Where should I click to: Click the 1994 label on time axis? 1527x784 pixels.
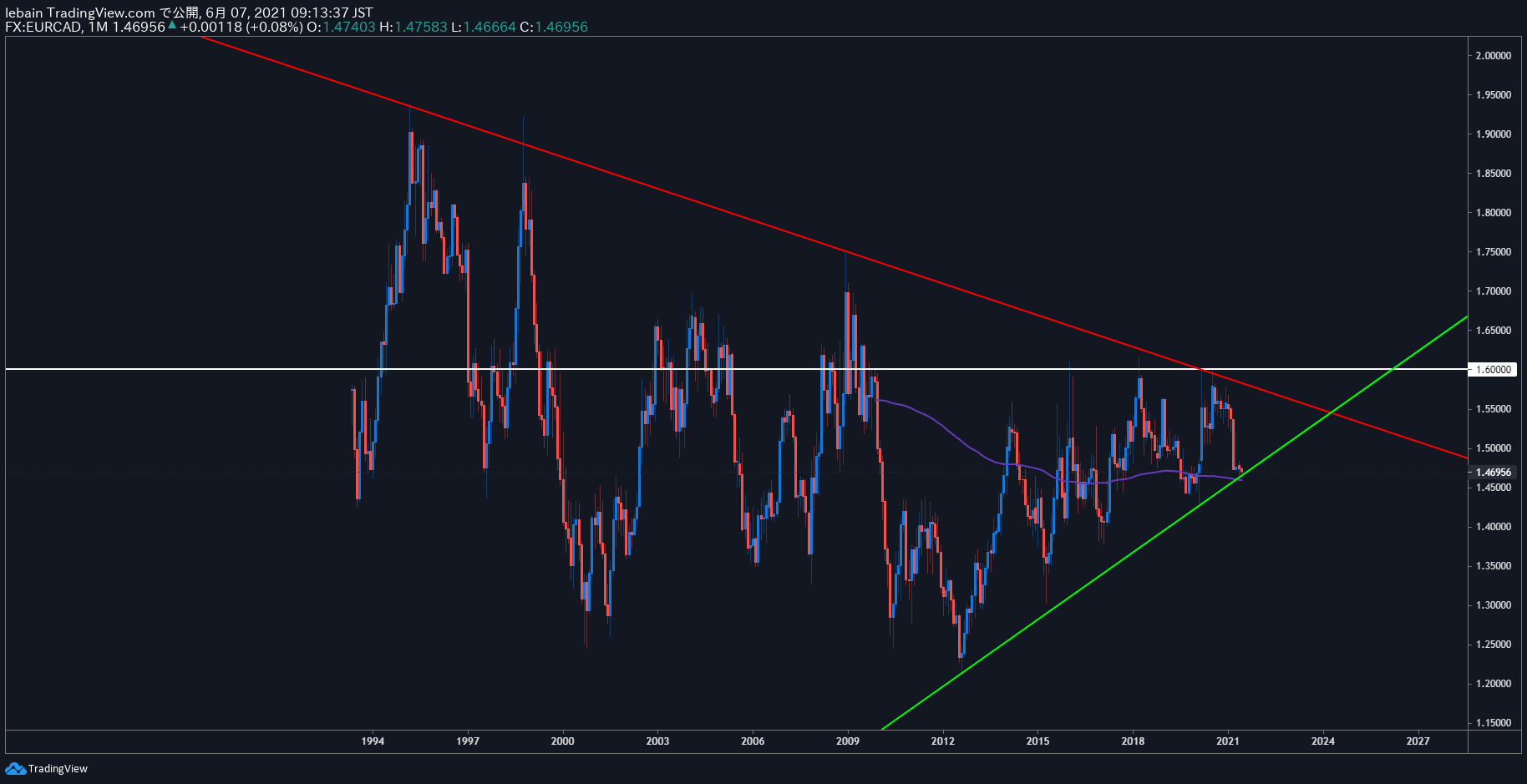click(373, 741)
